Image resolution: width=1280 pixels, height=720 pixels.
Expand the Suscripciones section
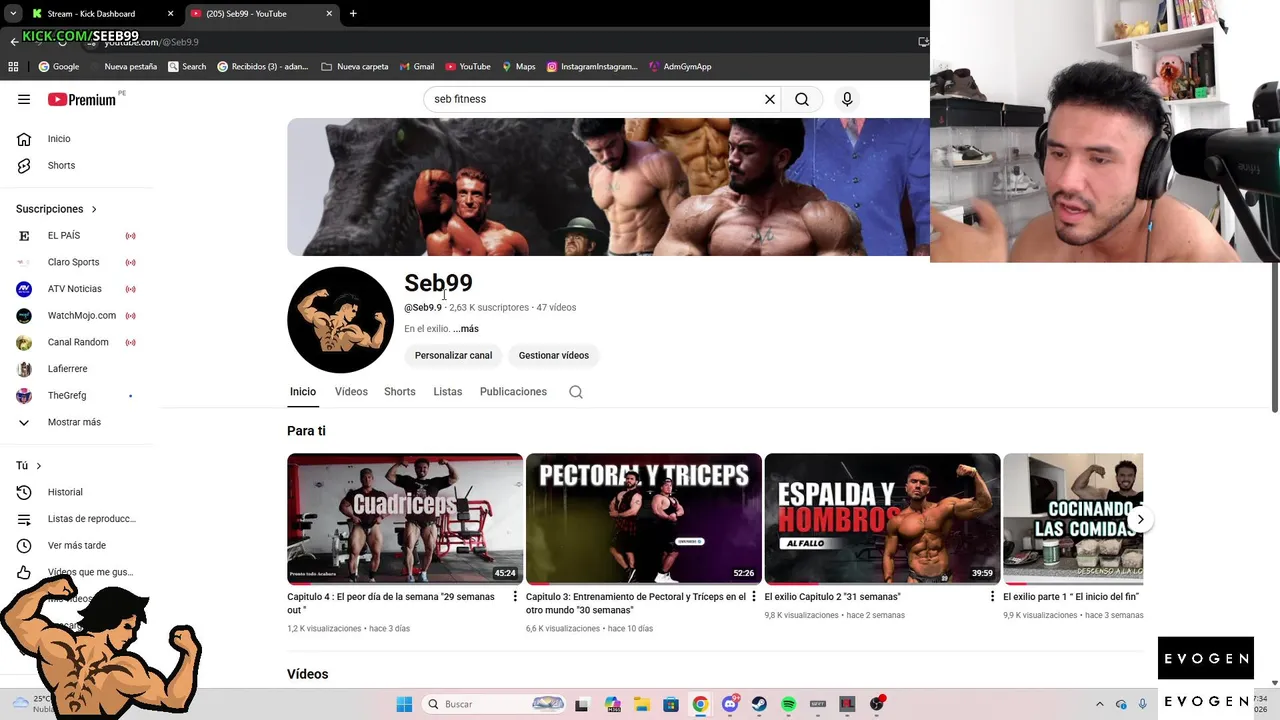(x=57, y=209)
